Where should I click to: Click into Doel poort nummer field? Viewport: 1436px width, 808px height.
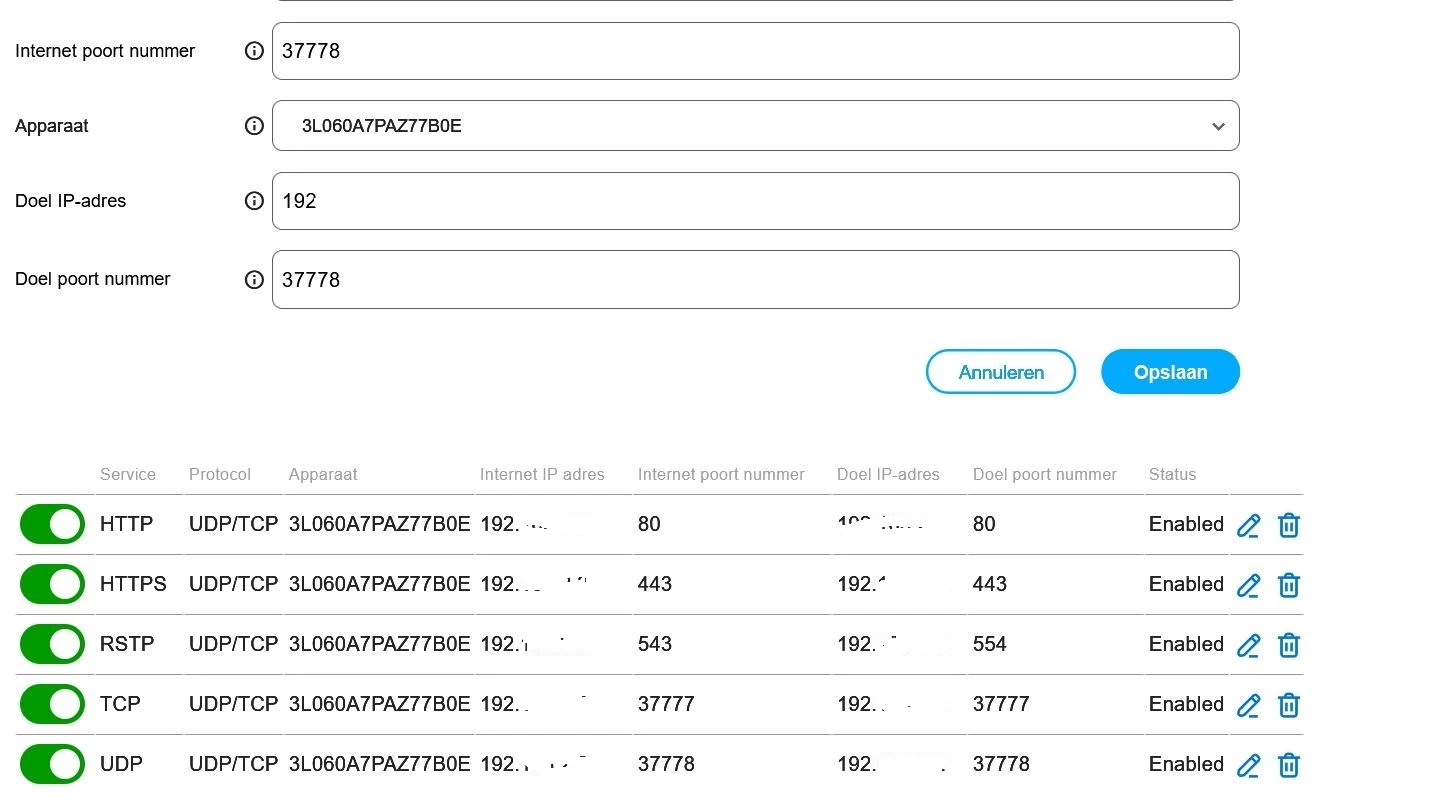755,280
